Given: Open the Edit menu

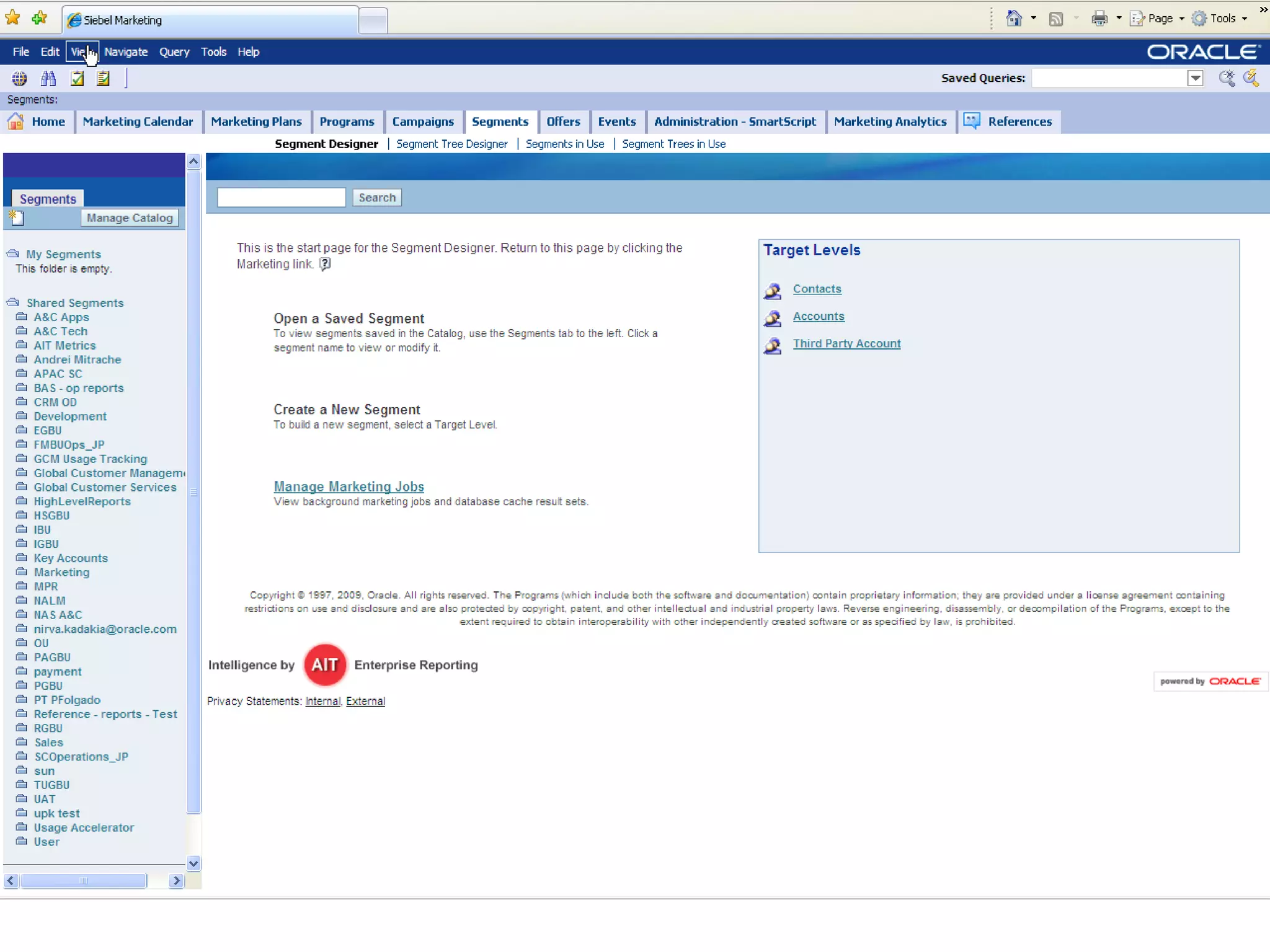Looking at the screenshot, I should tap(50, 52).
